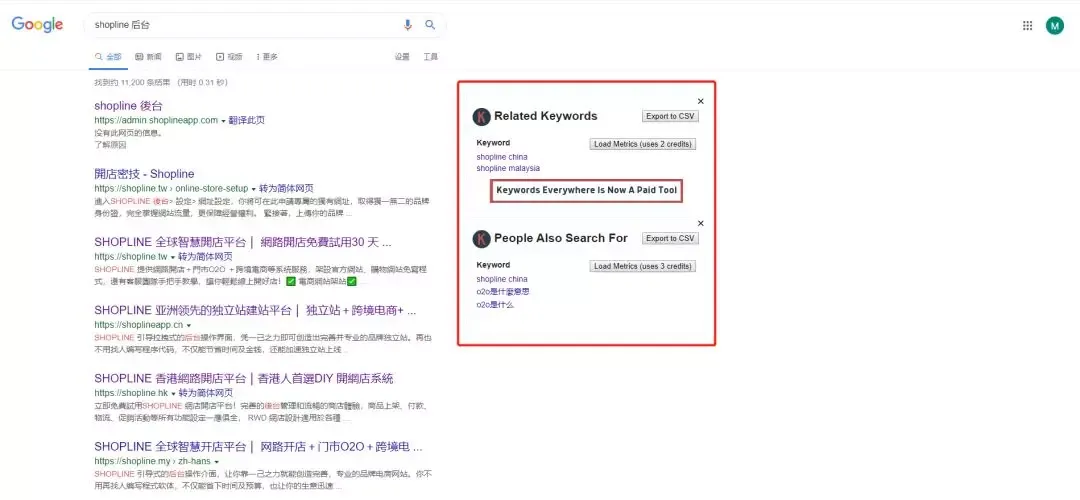Activate voice search microphone icon

click(408, 25)
